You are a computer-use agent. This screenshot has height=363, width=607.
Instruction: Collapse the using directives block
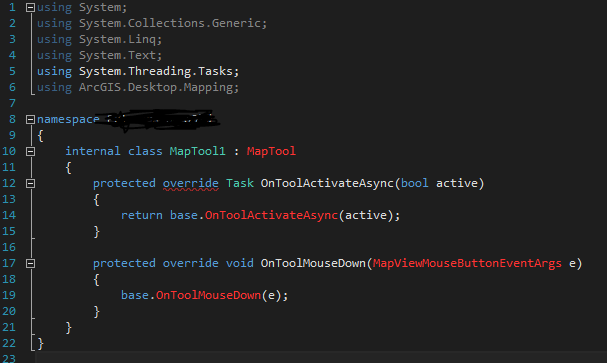point(30,7)
